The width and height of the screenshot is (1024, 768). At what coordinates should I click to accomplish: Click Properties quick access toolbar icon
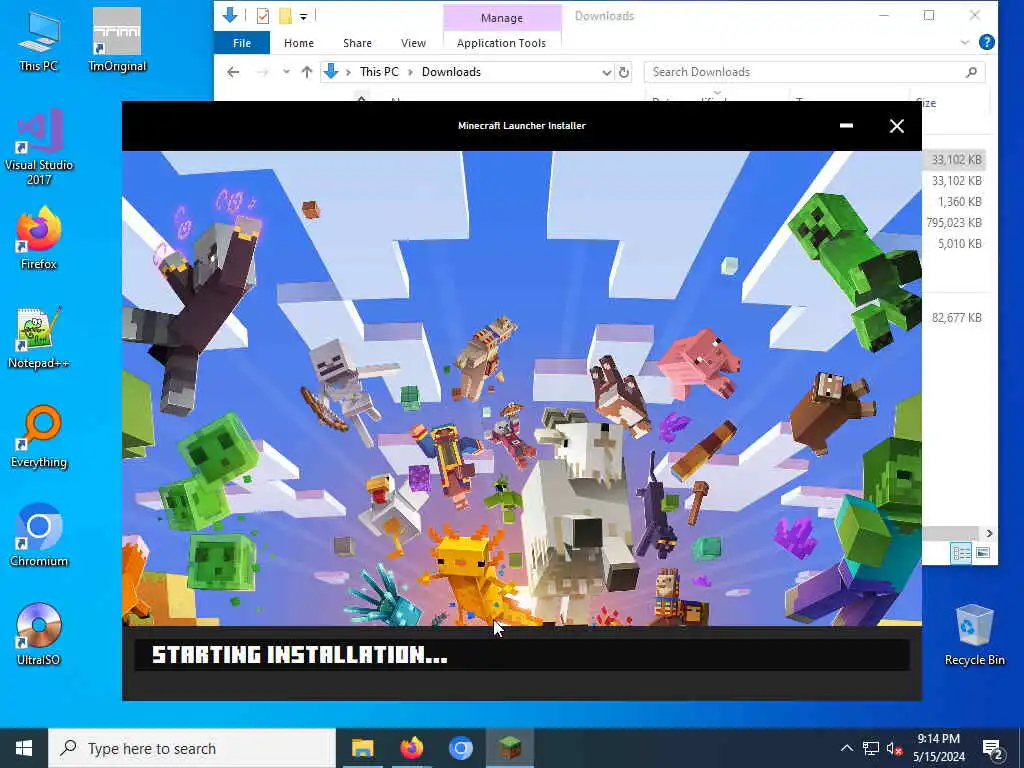coord(263,16)
